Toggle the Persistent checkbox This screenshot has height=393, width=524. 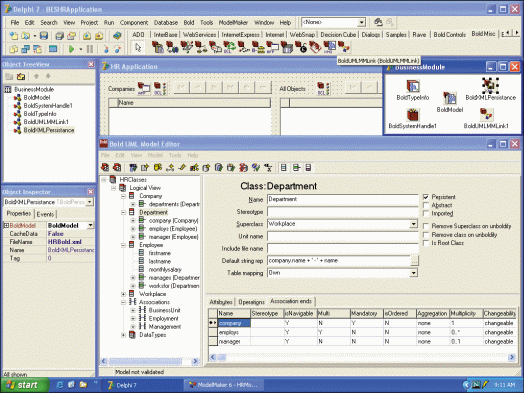tap(426, 197)
